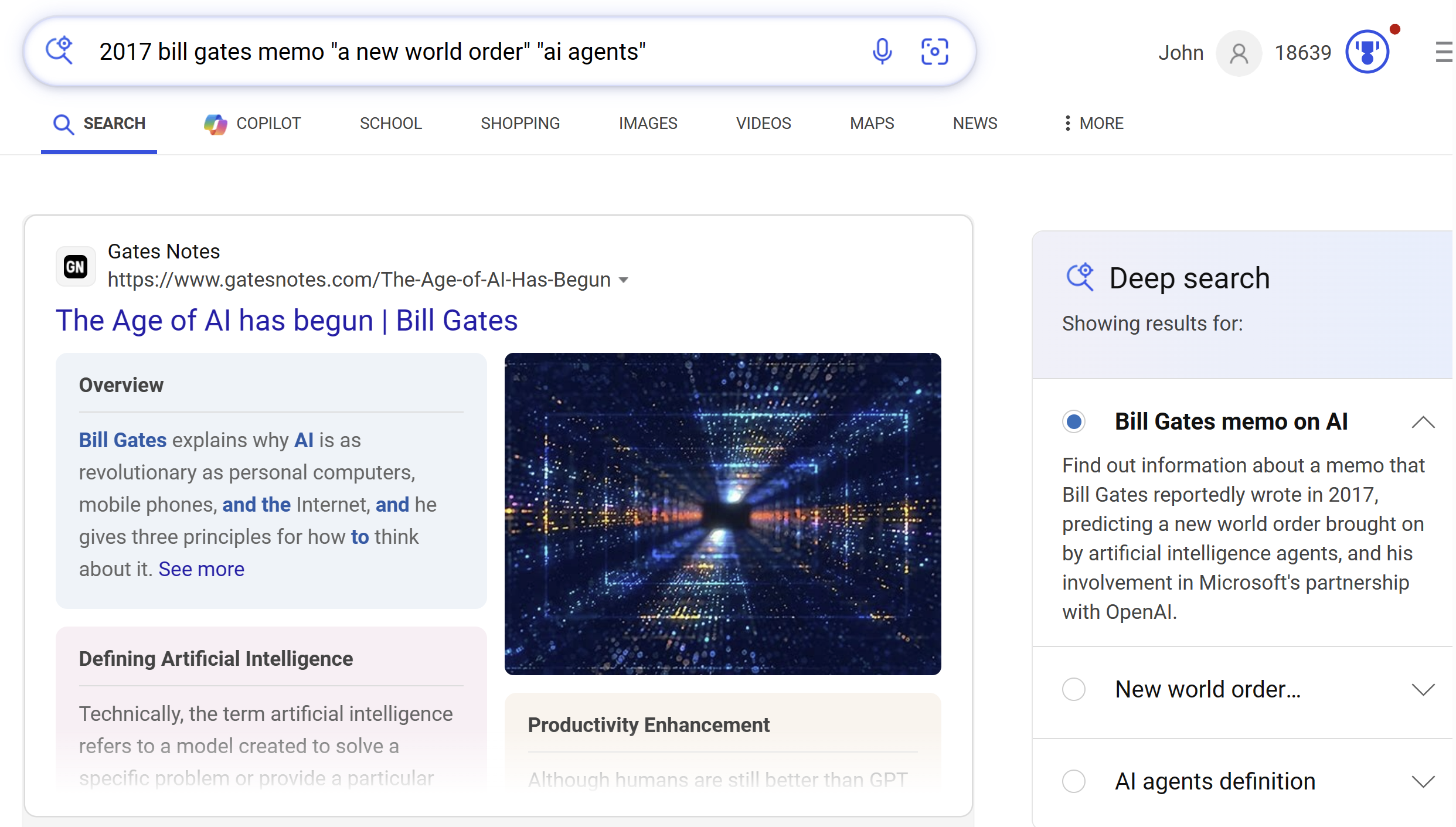Expand the AI agents definition chevron

[x=1423, y=781]
